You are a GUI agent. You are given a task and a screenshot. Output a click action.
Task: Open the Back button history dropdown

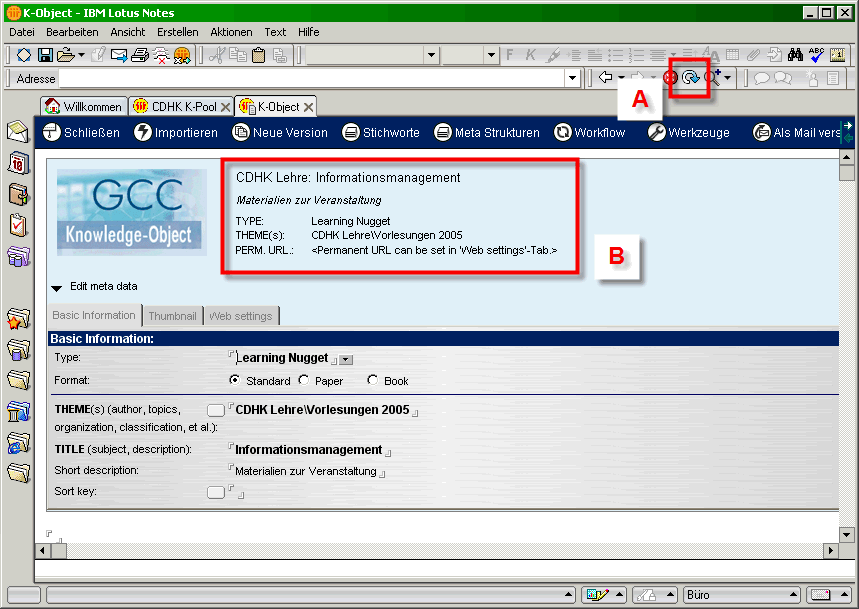coord(621,78)
